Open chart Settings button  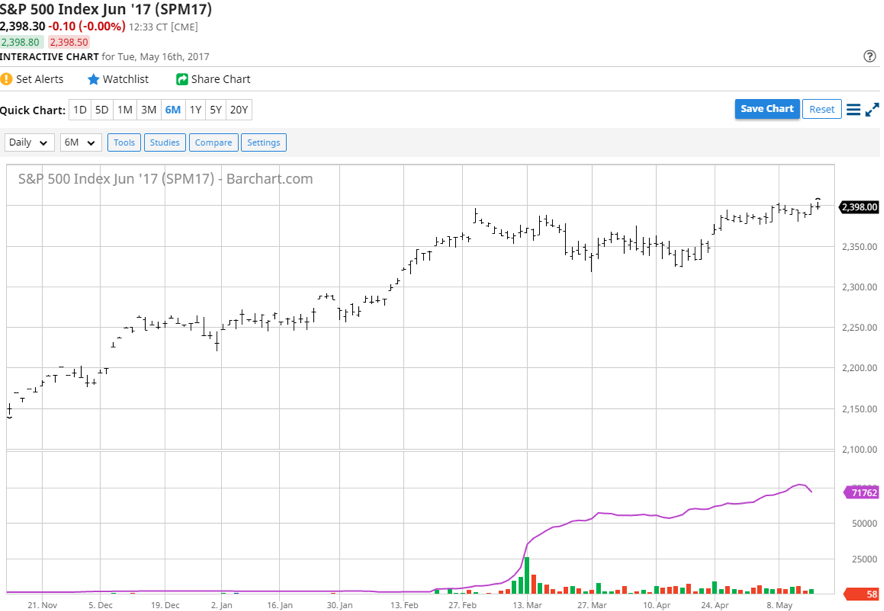click(264, 143)
